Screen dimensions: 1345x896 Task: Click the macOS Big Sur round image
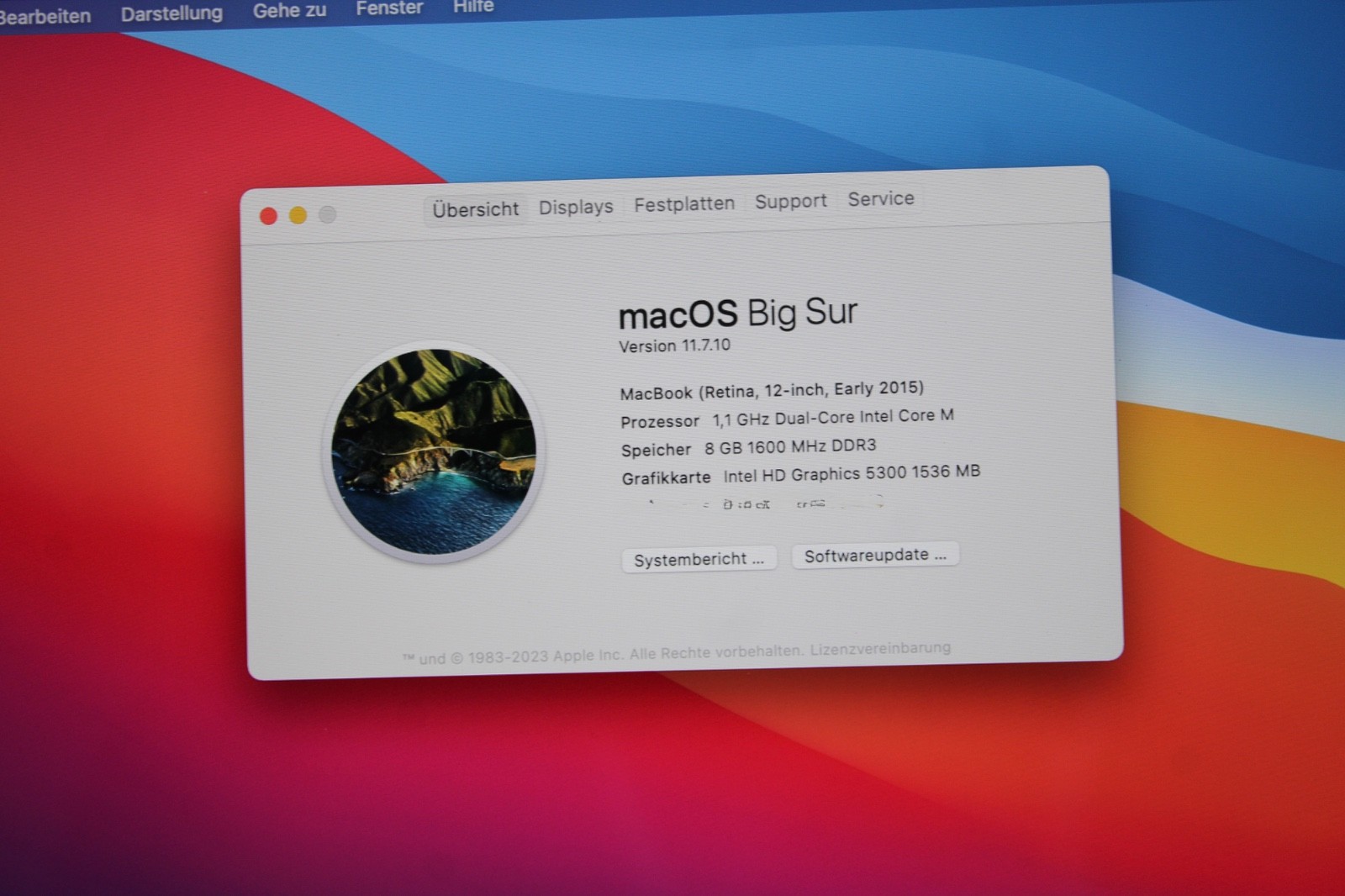click(x=434, y=452)
